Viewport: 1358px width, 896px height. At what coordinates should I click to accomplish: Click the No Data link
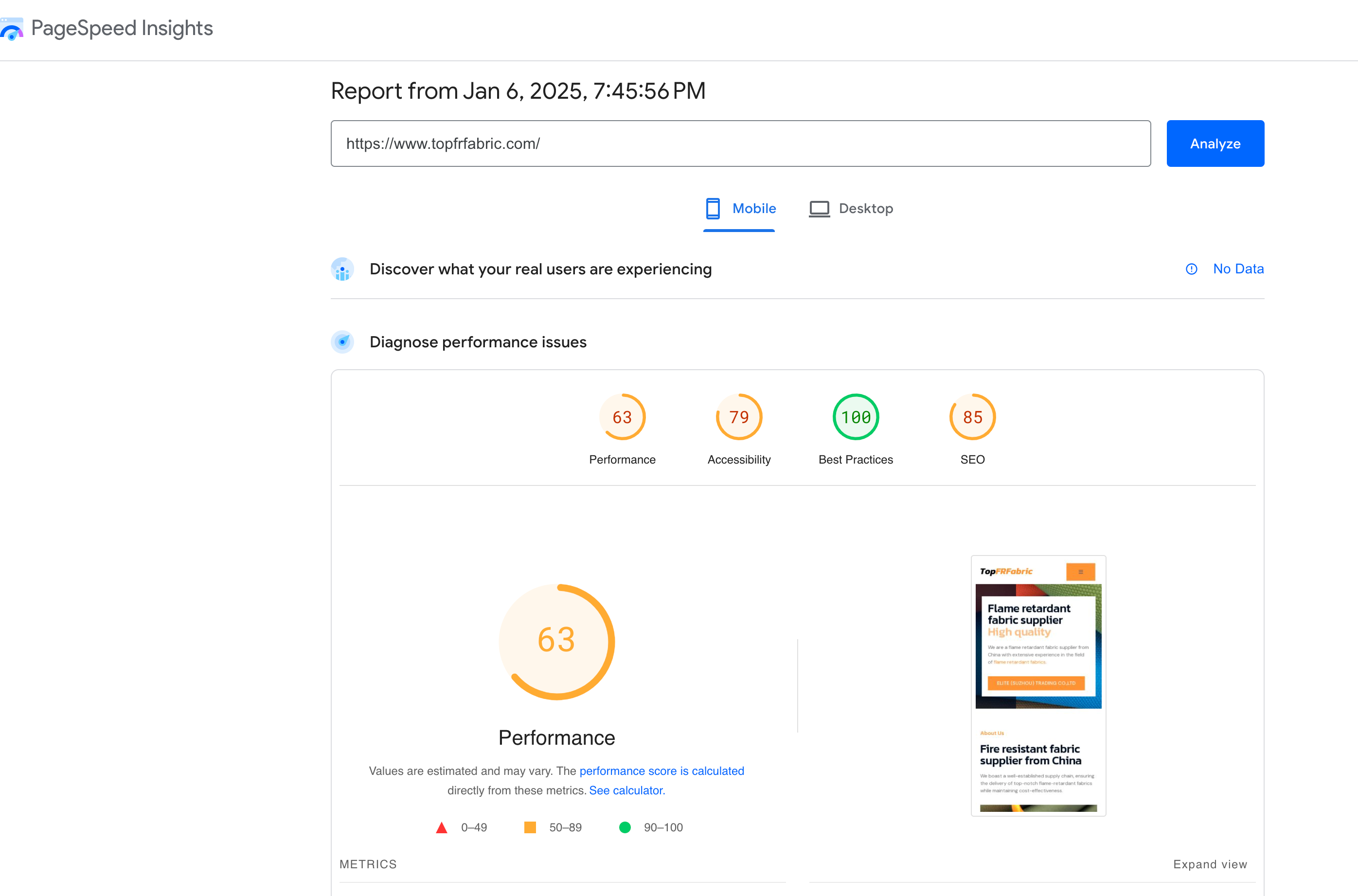click(x=1239, y=269)
